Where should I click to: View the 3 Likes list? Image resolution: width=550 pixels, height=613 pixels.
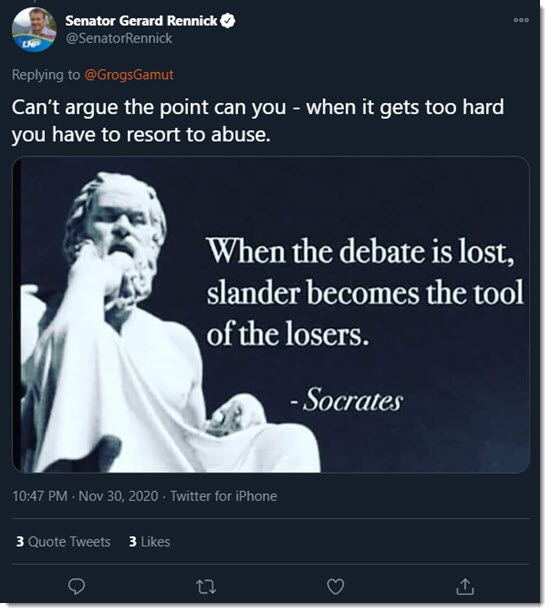point(149,541)
